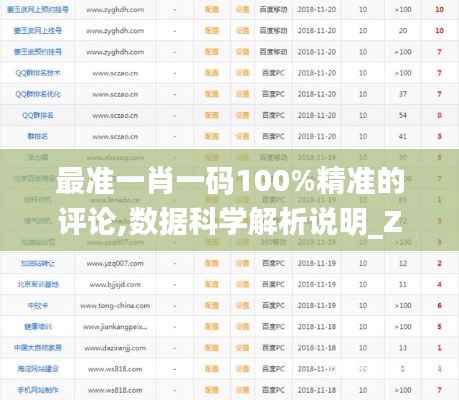Screen dimensions: 459x400
Task: Click the 群排名 keyword link
Action: (38, 136)
